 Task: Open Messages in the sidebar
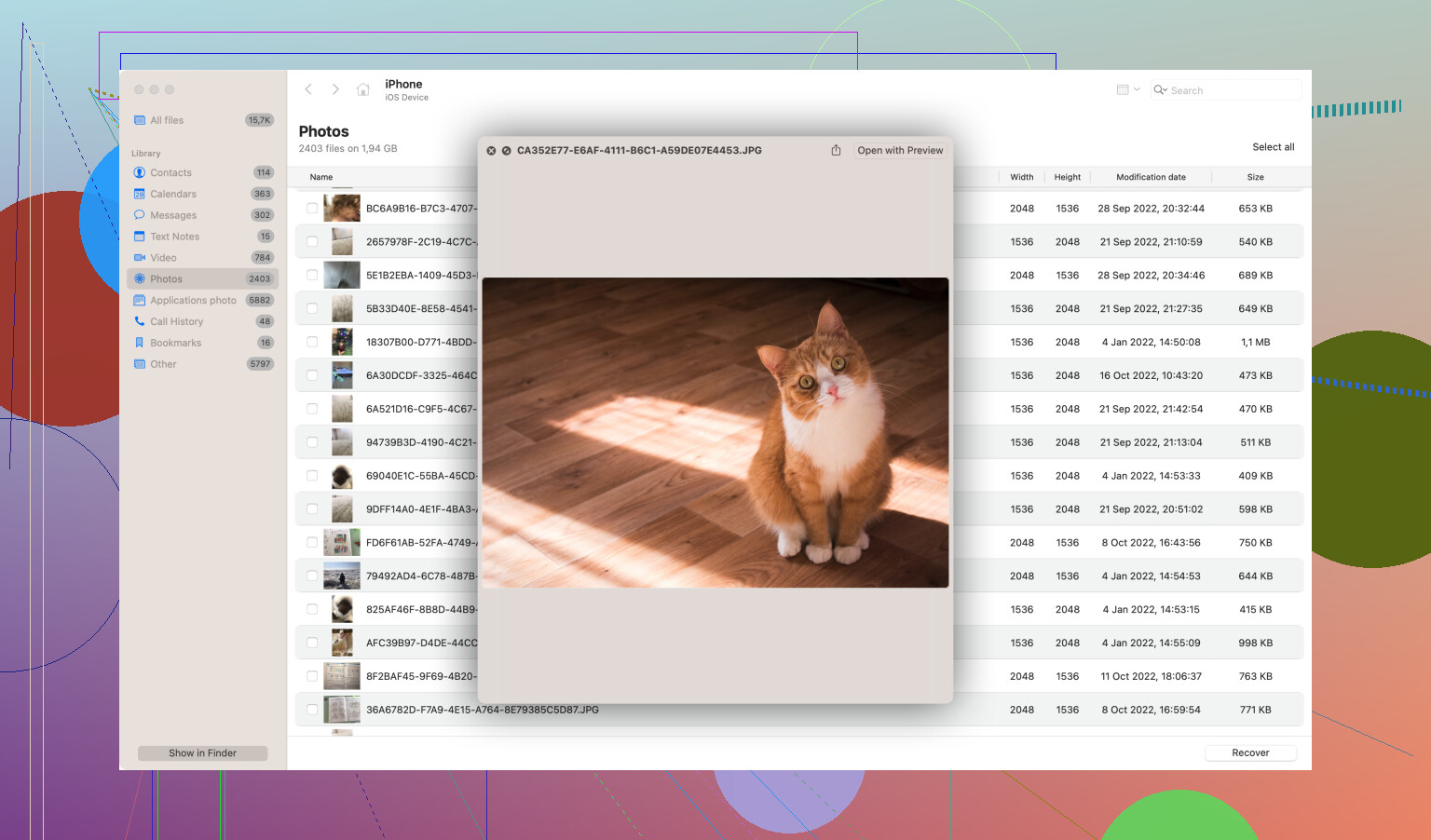point(203,215)
